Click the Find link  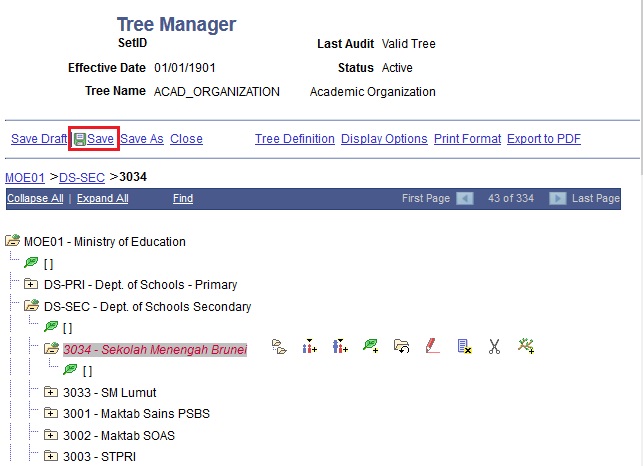tap(183, 199)
